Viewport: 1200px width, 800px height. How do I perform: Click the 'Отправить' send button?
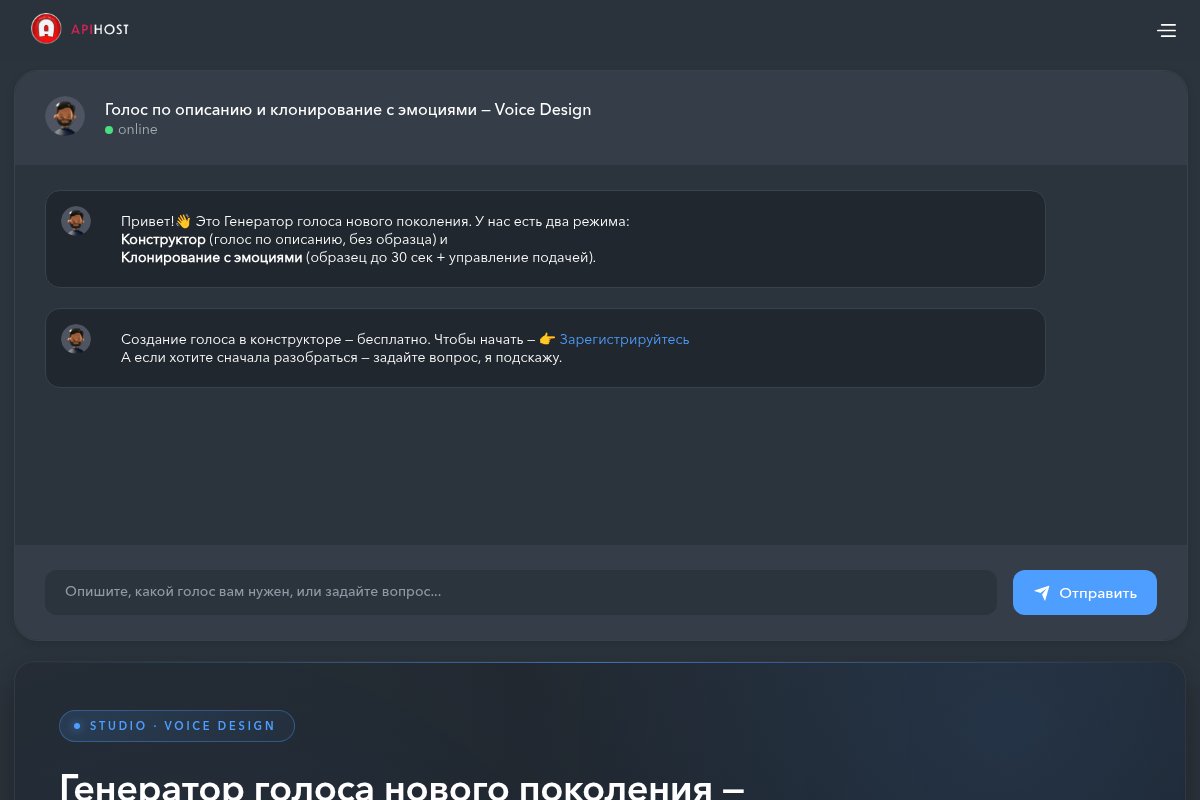[x=1085, y=593]
